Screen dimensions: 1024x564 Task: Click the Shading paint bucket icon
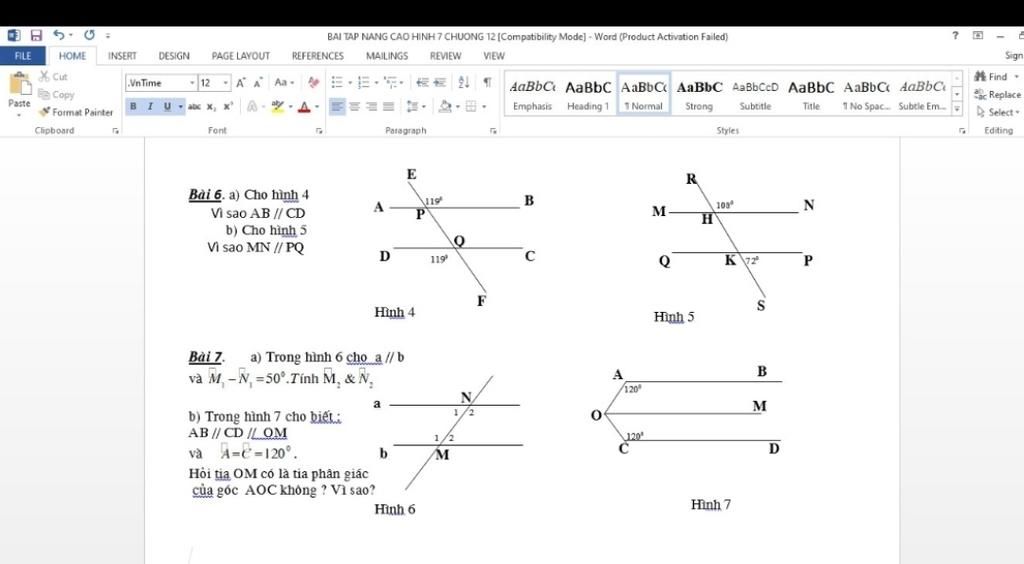445,106
